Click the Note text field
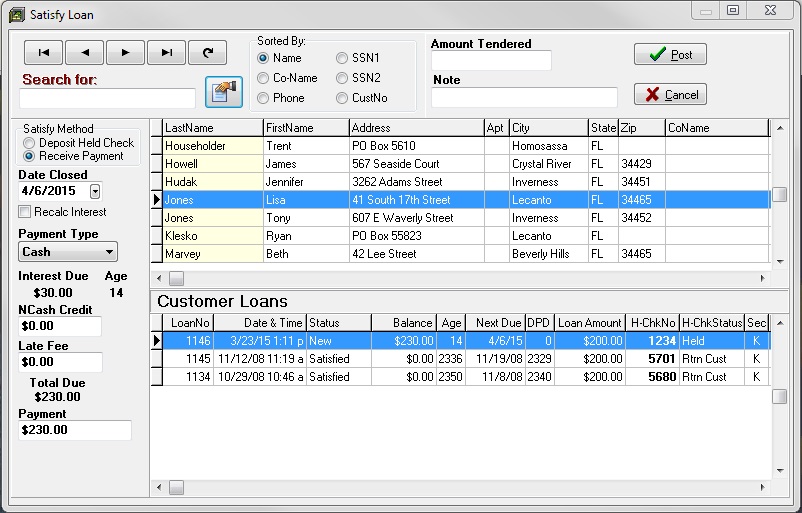 pyautogui.click(x=524, y=97)
